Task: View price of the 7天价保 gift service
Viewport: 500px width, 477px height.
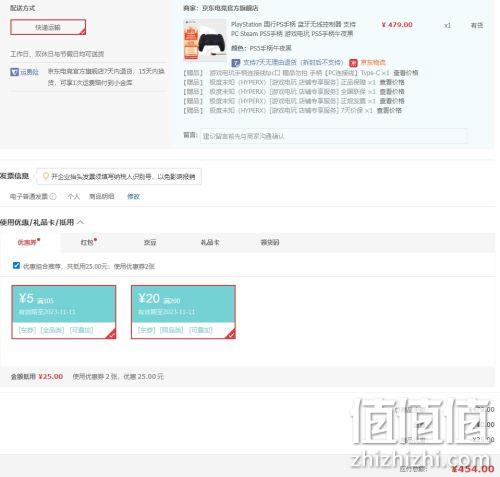Action: point(389,110)
